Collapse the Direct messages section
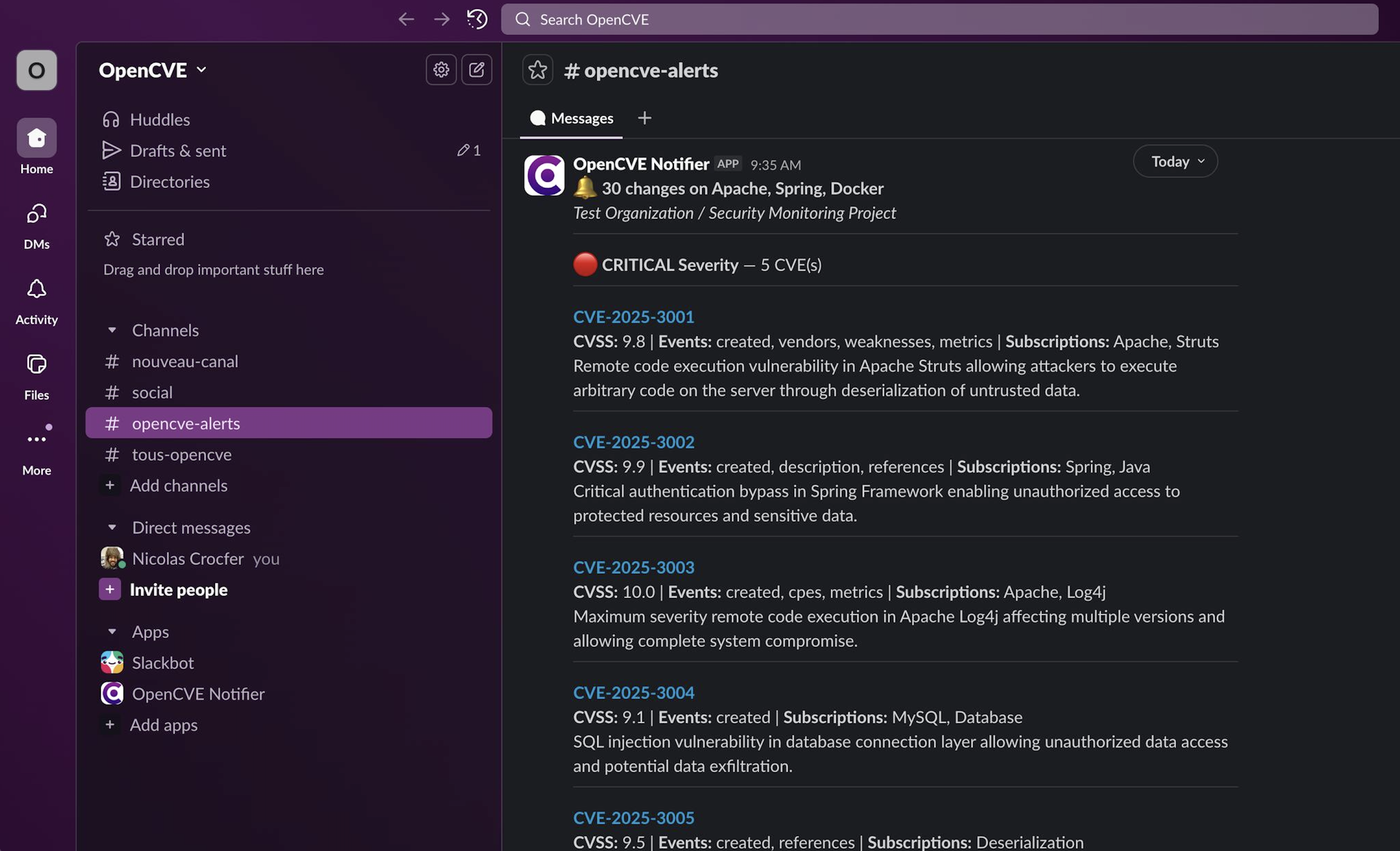1400x851 pixels. [112, 528]
